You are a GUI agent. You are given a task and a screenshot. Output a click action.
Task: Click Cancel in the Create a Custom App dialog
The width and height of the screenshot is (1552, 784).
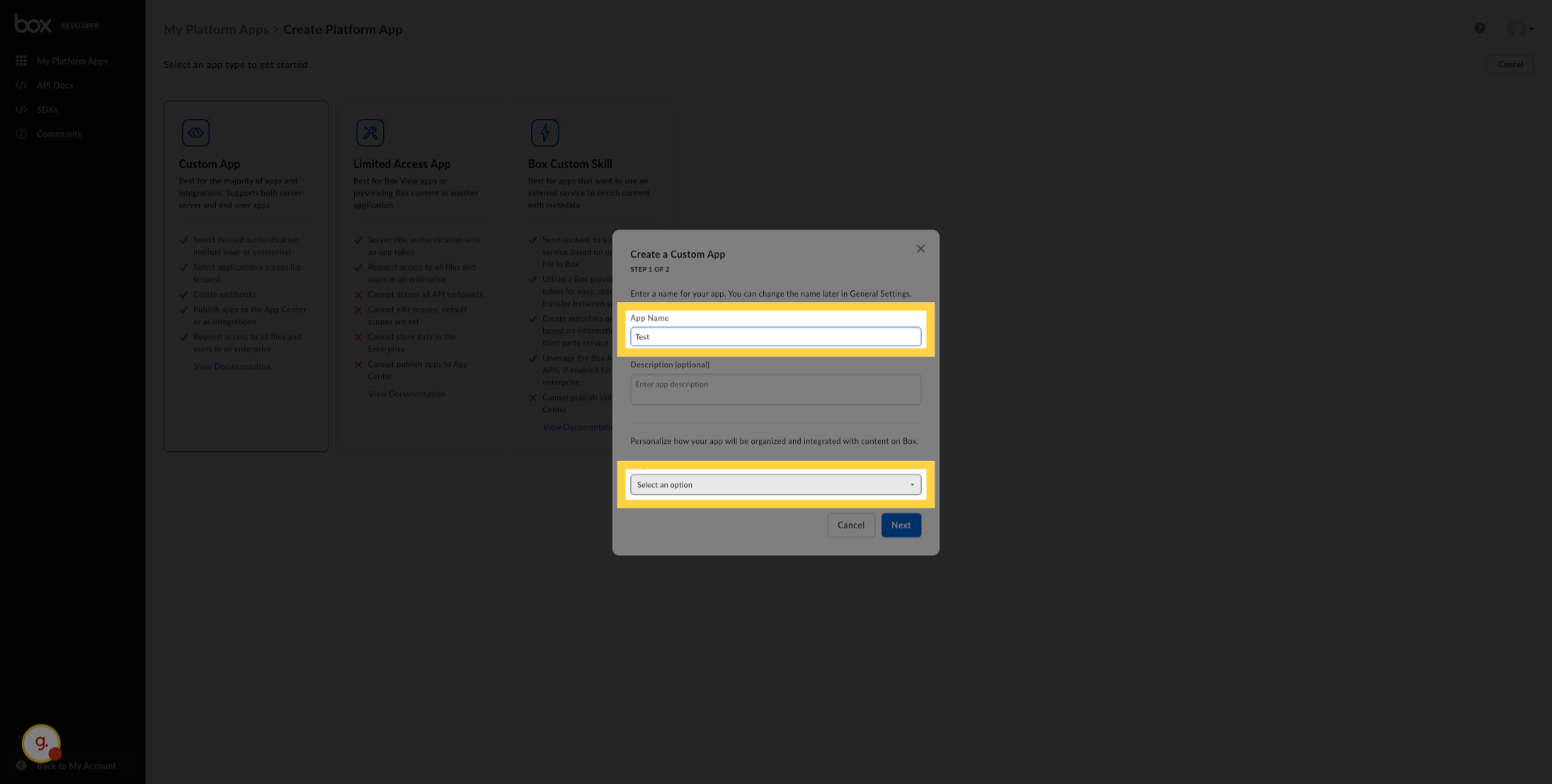click(x=850, y=525)
